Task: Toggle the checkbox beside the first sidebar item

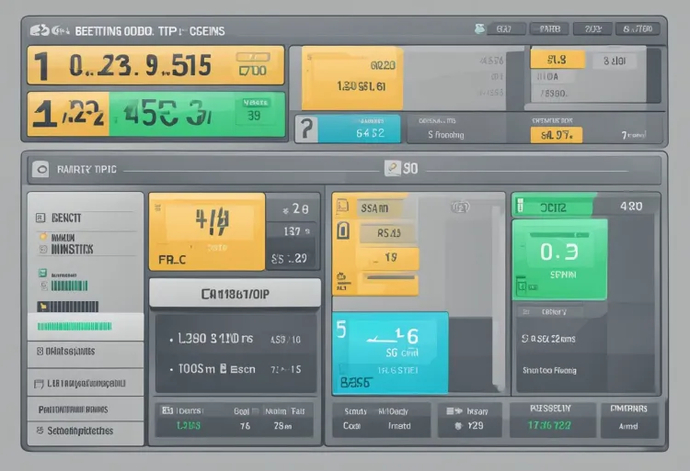Action: (41, 217)
